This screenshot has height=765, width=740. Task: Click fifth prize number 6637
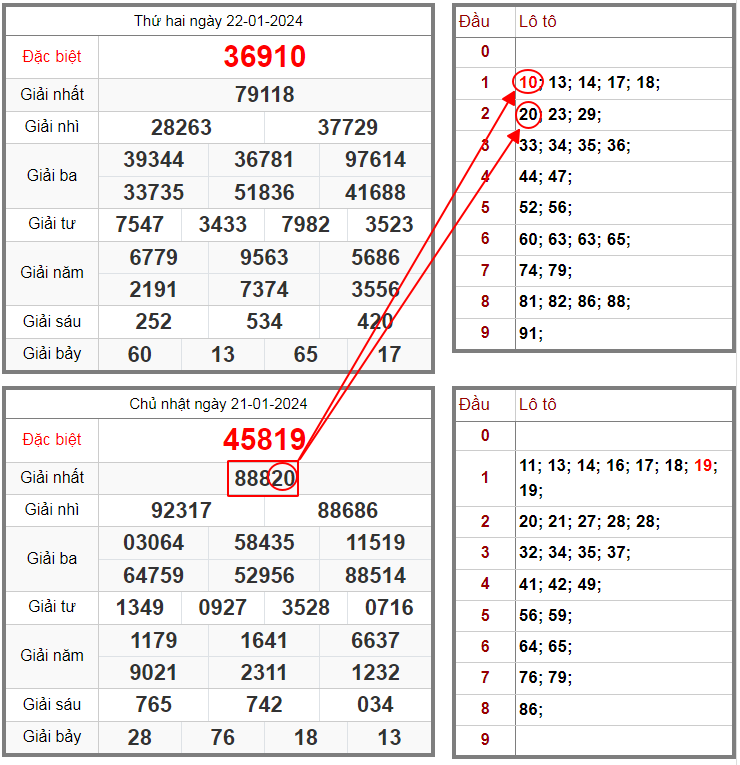click(375, 640)
